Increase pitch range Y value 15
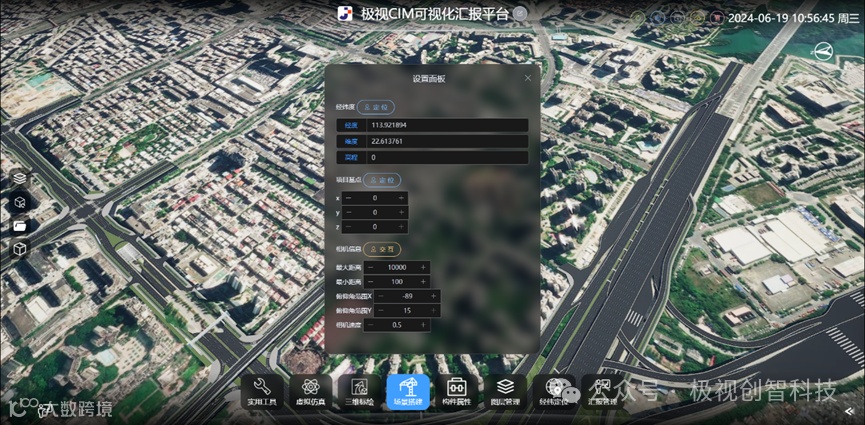865x425 pixels. (433, 311)
